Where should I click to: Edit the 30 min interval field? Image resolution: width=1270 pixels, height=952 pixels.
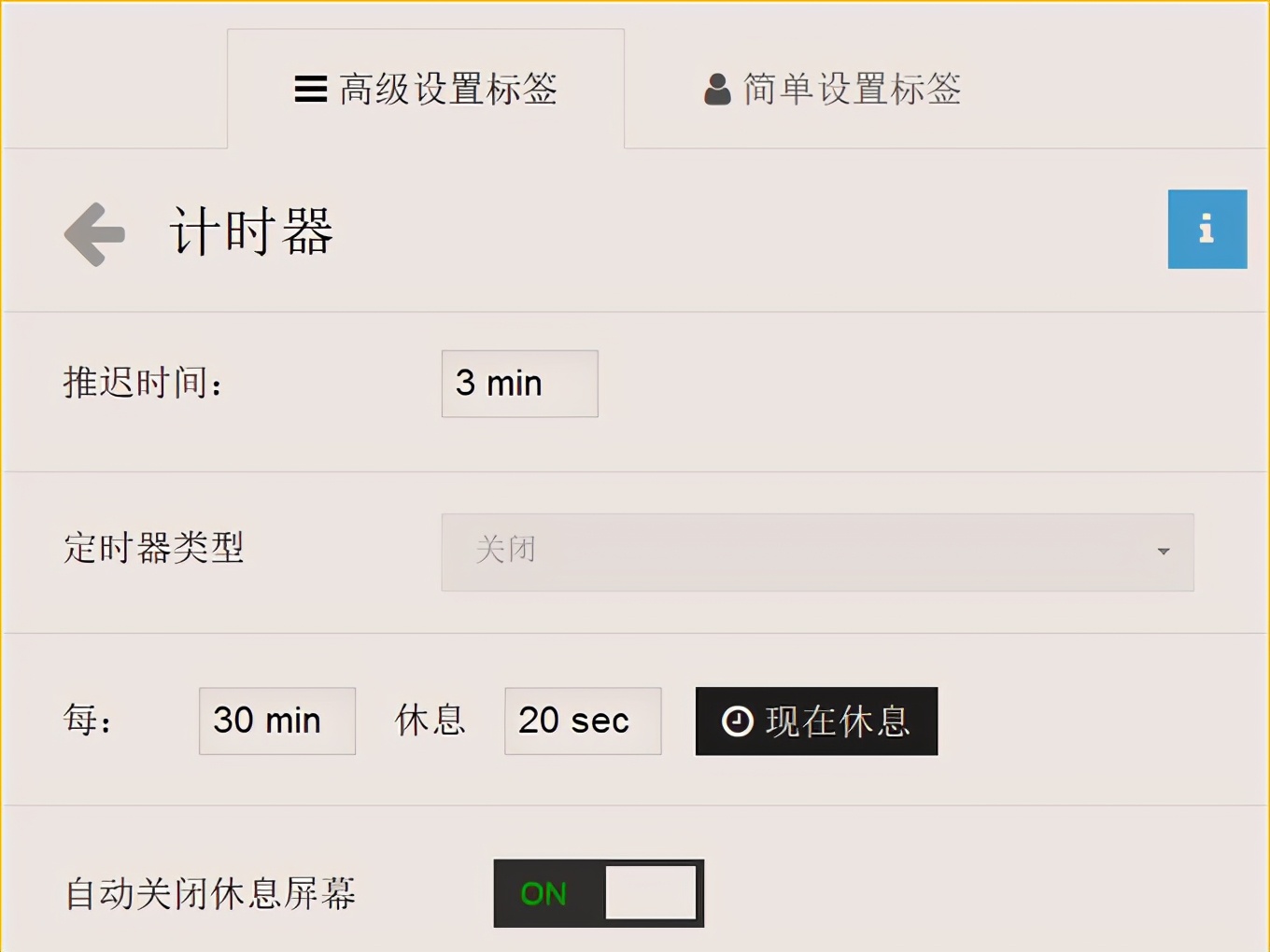pyautogui.click(x=276, y=720)
